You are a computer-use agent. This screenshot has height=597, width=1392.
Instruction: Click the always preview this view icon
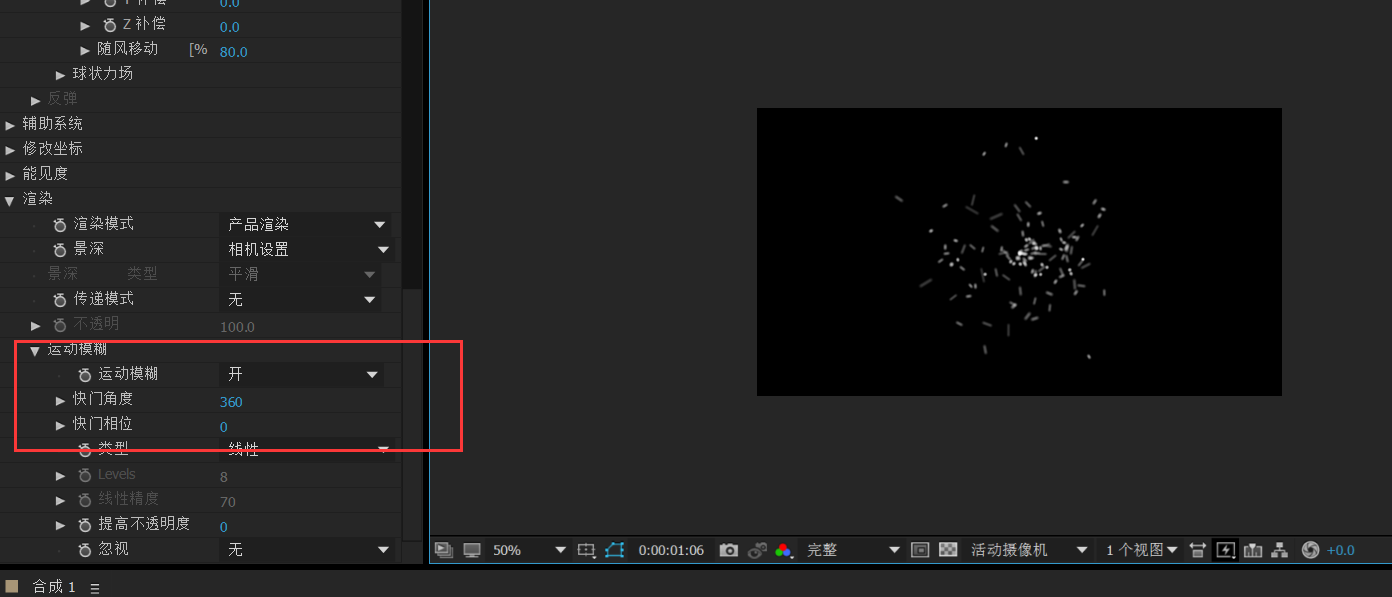pos(445,550)
